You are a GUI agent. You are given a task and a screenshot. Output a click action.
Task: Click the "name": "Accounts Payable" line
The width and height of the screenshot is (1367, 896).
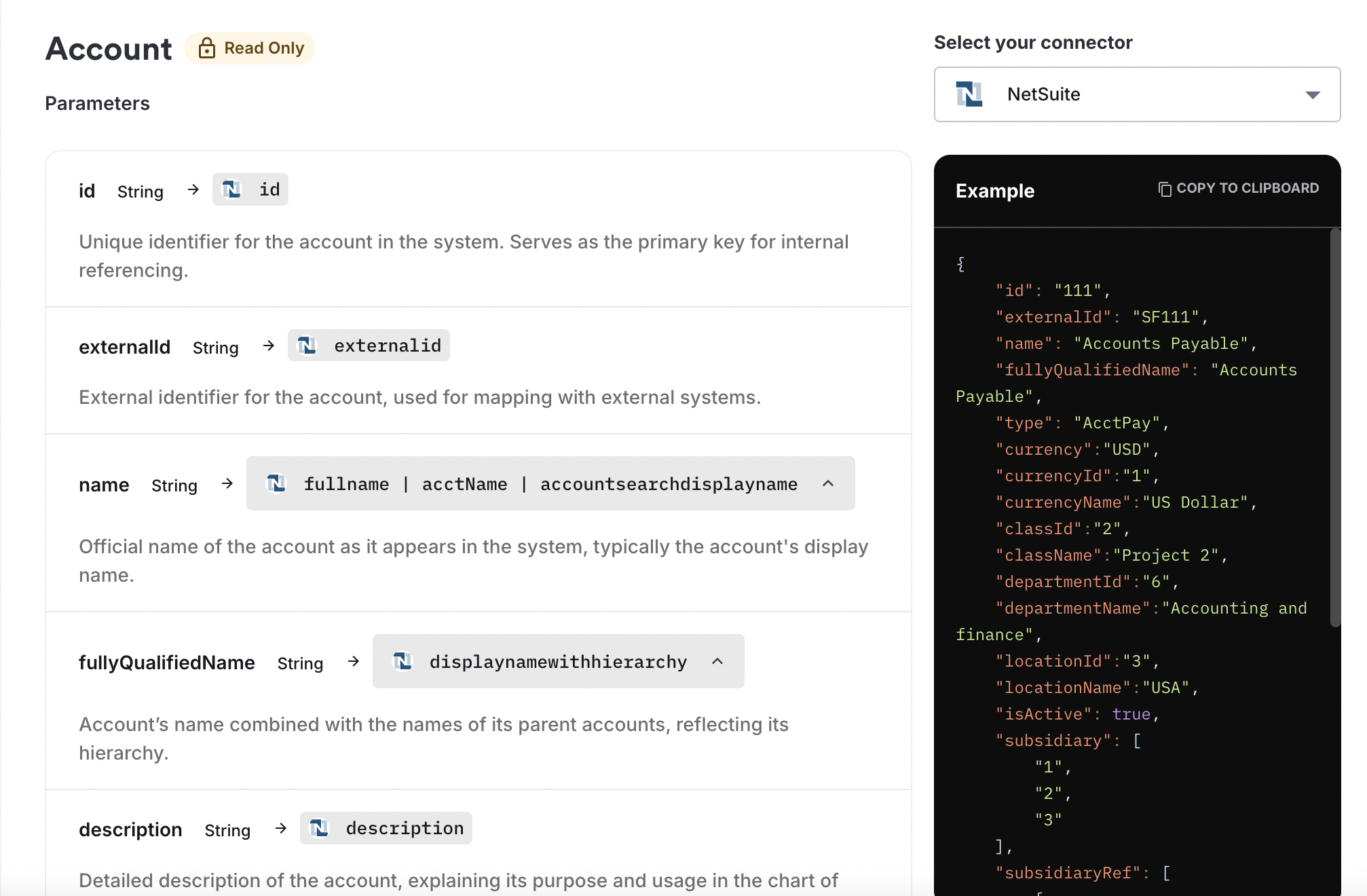(x=1126, y=343)
